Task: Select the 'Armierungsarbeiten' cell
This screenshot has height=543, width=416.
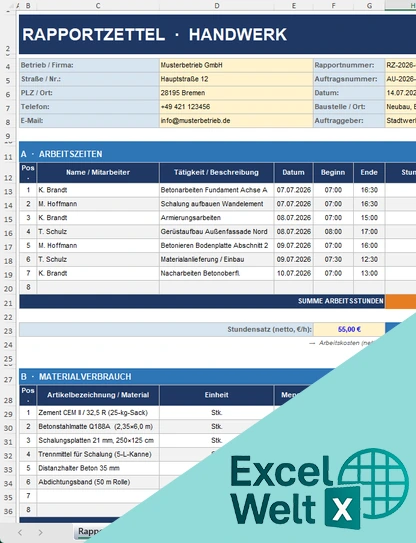Action: (216, 218)
